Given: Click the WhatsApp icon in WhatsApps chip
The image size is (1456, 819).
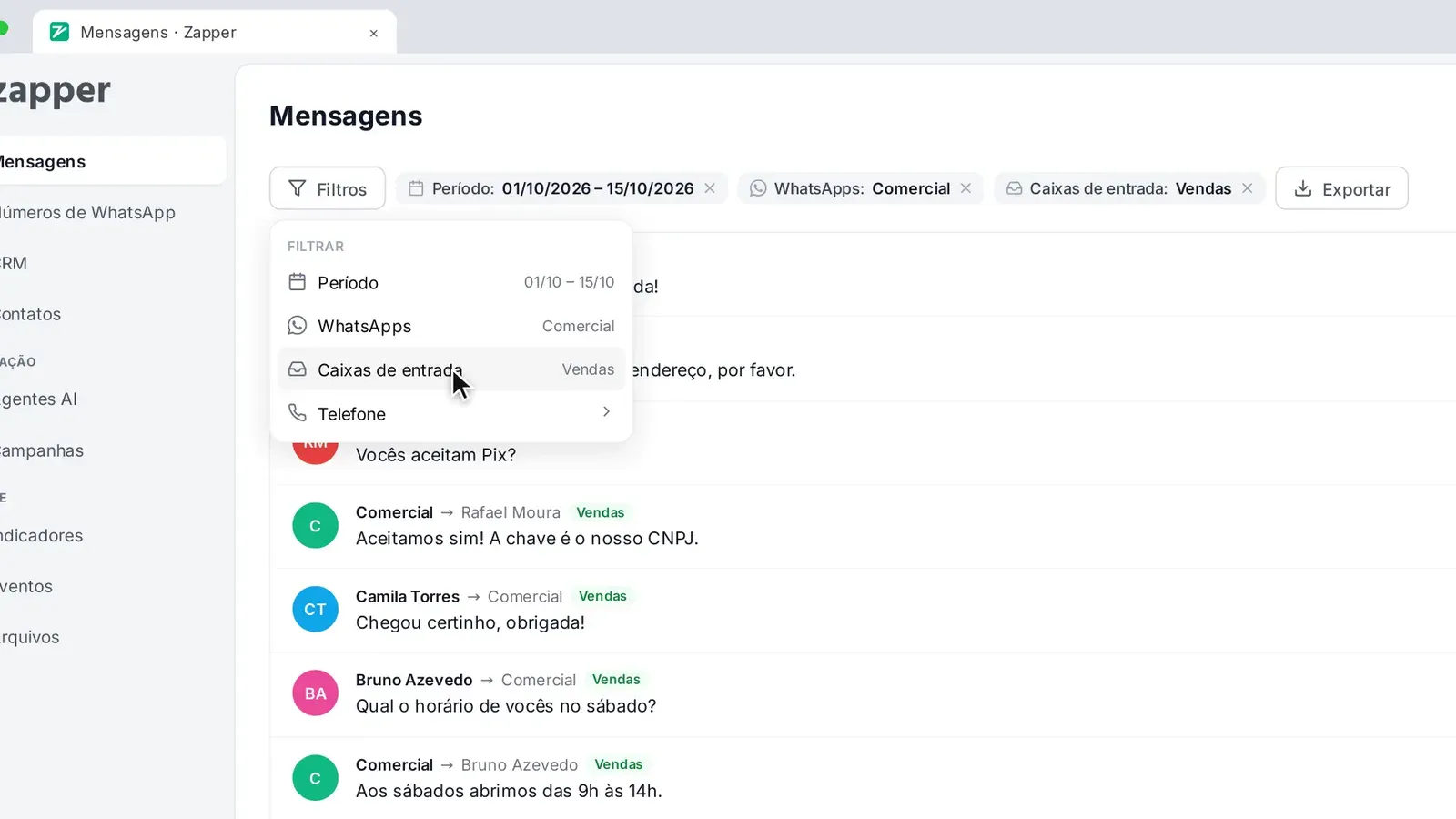Looking at the screenshot, I should pyautogui.click(x=758, y=188).
